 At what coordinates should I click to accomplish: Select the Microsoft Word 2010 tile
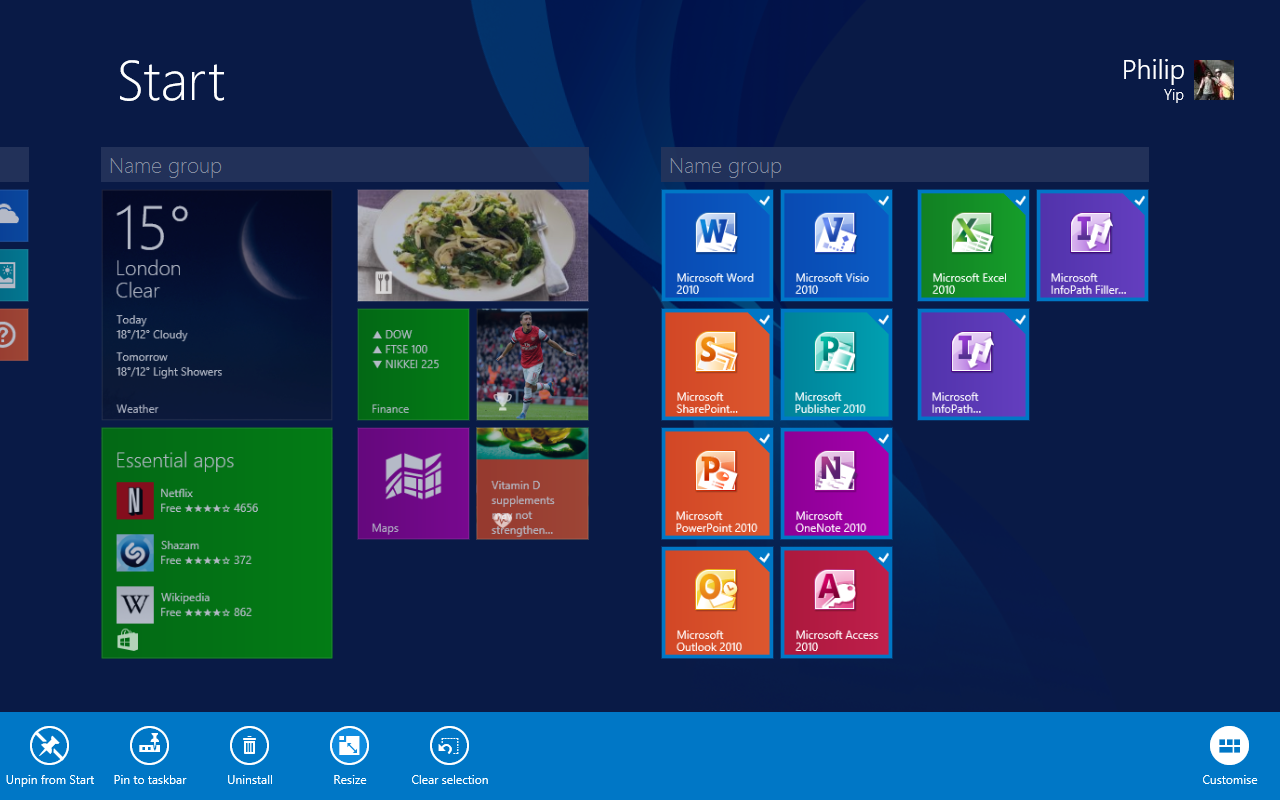717,245
